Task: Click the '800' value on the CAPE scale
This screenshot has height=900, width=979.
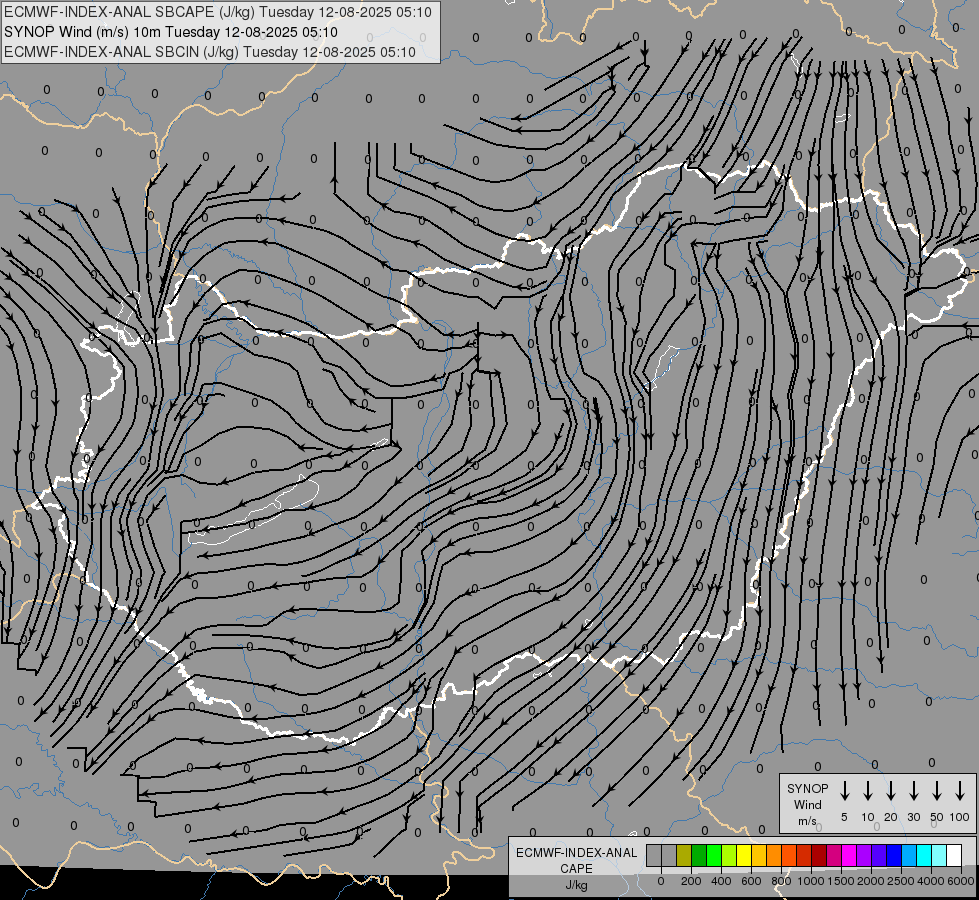Action: [x=781, y=881]
